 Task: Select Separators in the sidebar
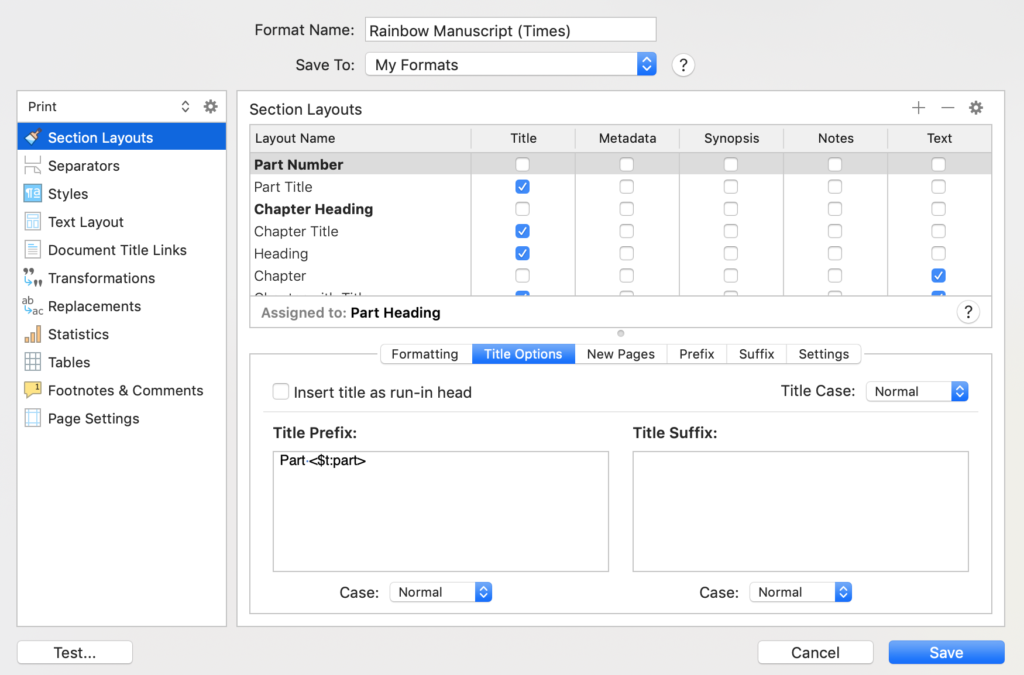coord(121,165)
